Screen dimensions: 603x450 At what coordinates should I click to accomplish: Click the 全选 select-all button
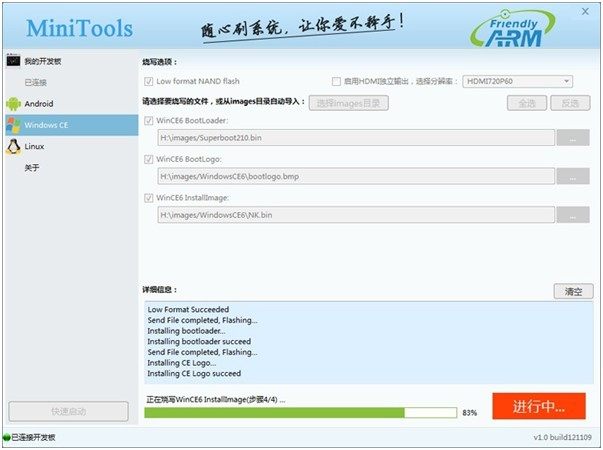527,103
